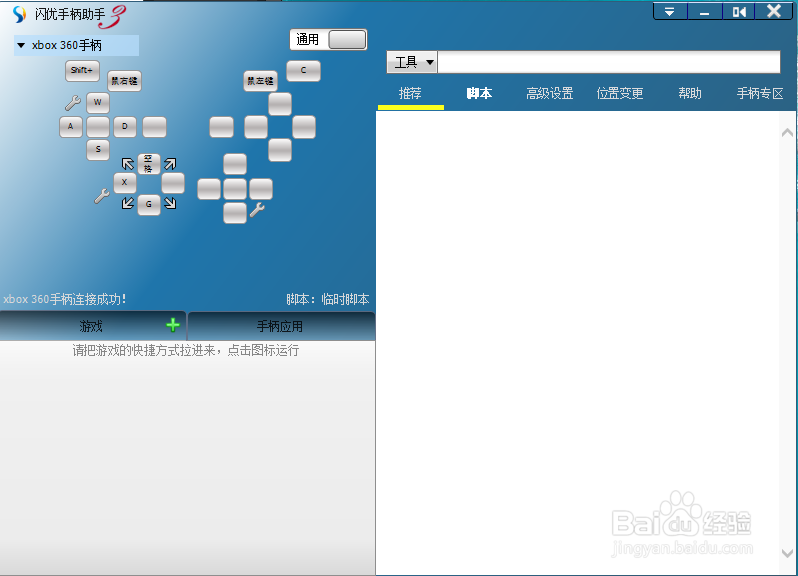Toggle the 通用 switch
The width and height of the screenshot is (798, 576).
click(x=328, y=40)
